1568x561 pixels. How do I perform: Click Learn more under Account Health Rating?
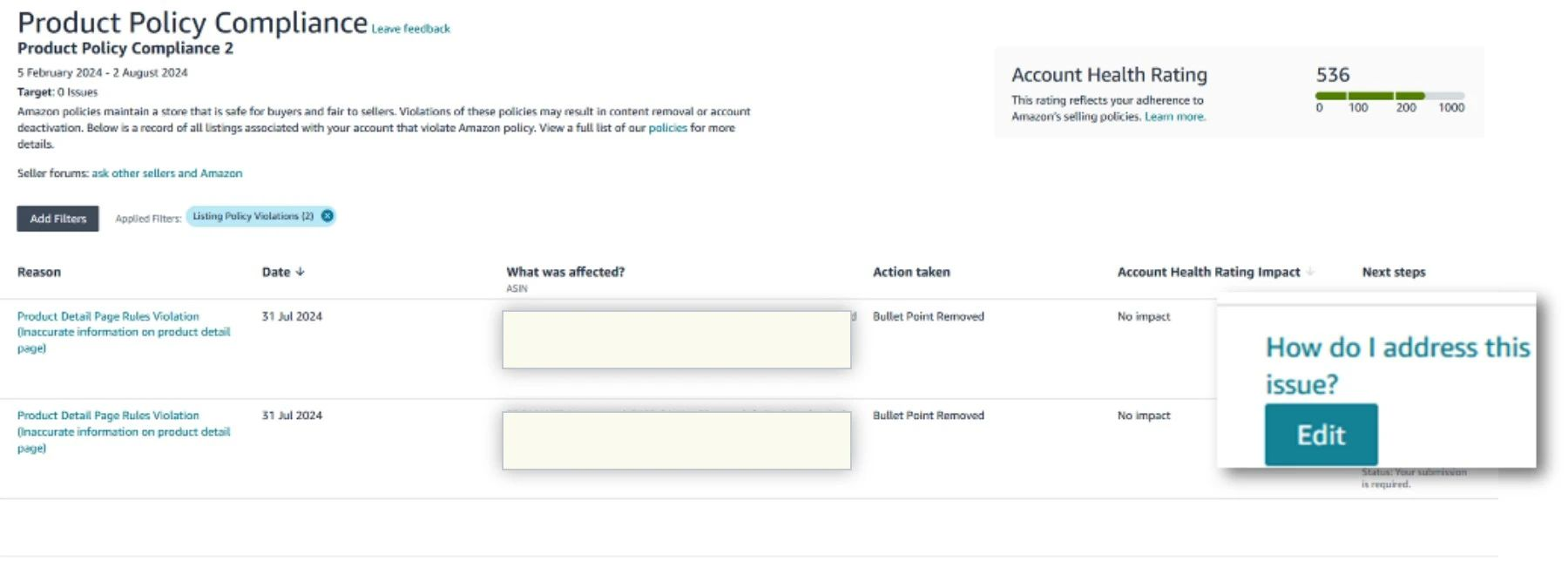coord(1175,117)
